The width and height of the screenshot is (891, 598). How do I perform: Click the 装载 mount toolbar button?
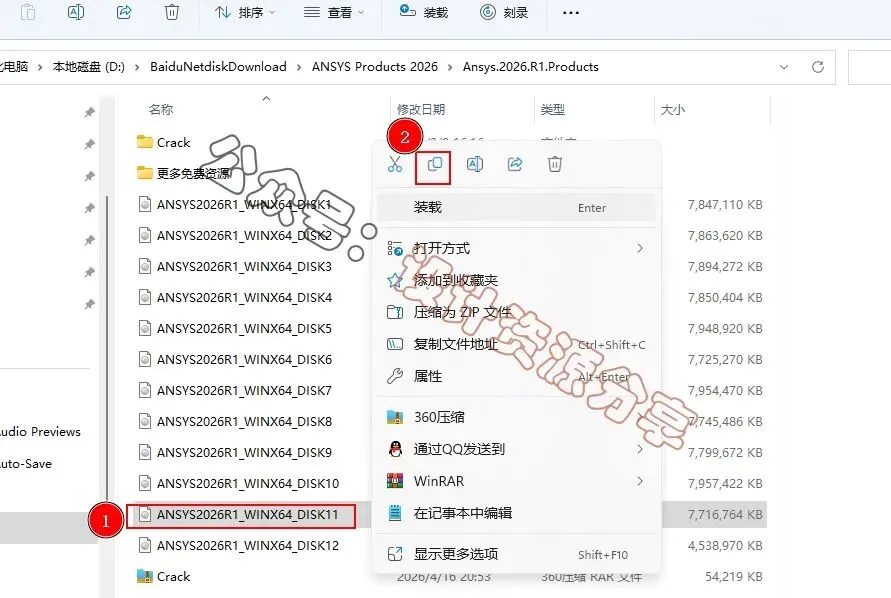[424, 12]
